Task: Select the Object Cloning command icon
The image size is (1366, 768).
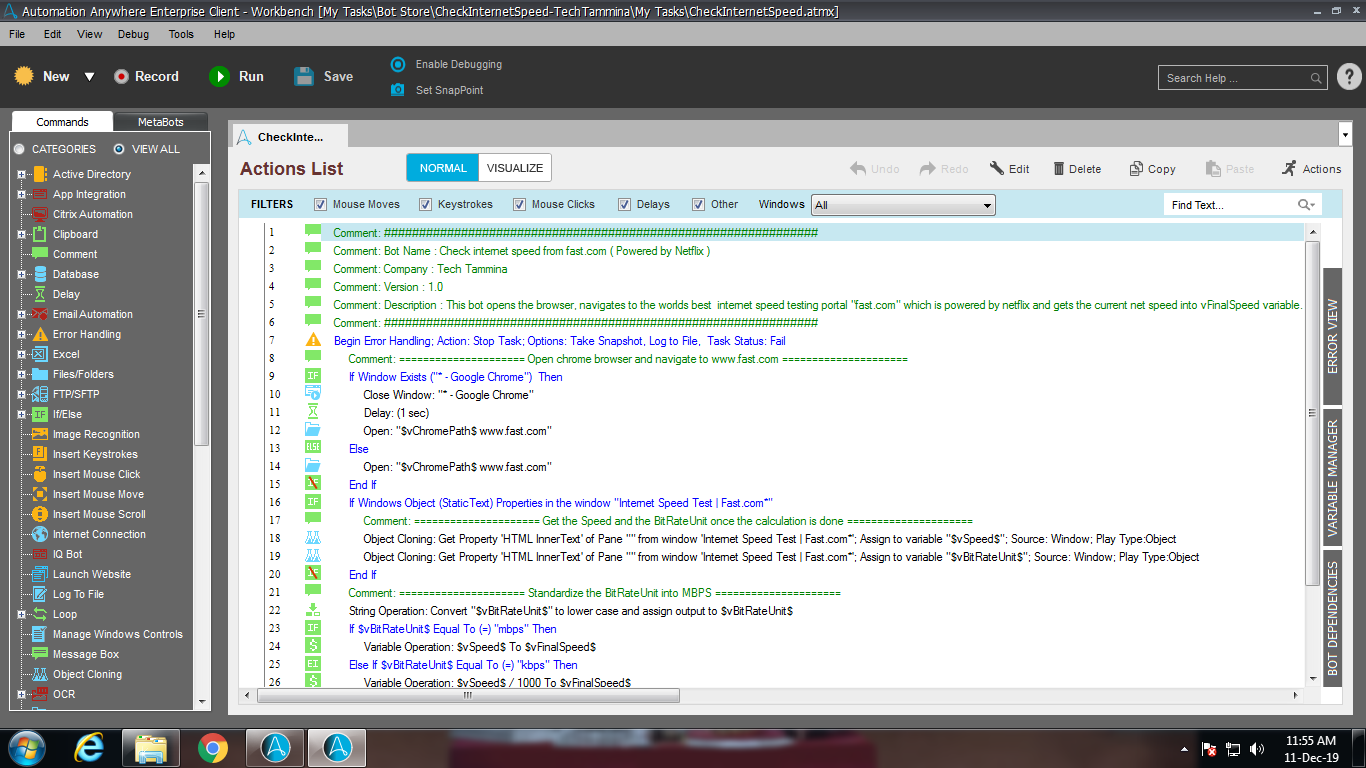Action: point(40,674)
